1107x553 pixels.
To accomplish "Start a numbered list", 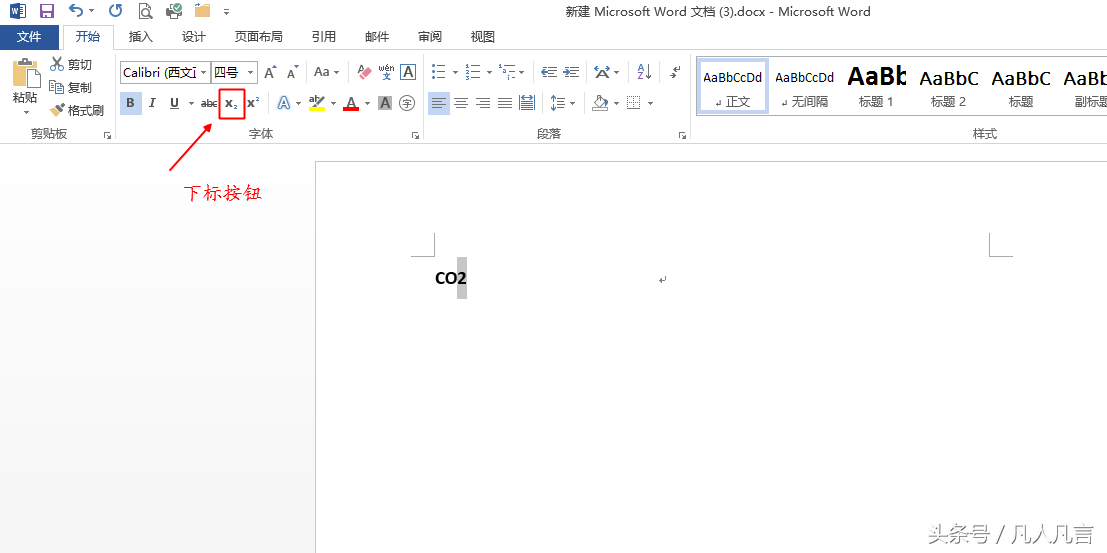I will (473, 72).
